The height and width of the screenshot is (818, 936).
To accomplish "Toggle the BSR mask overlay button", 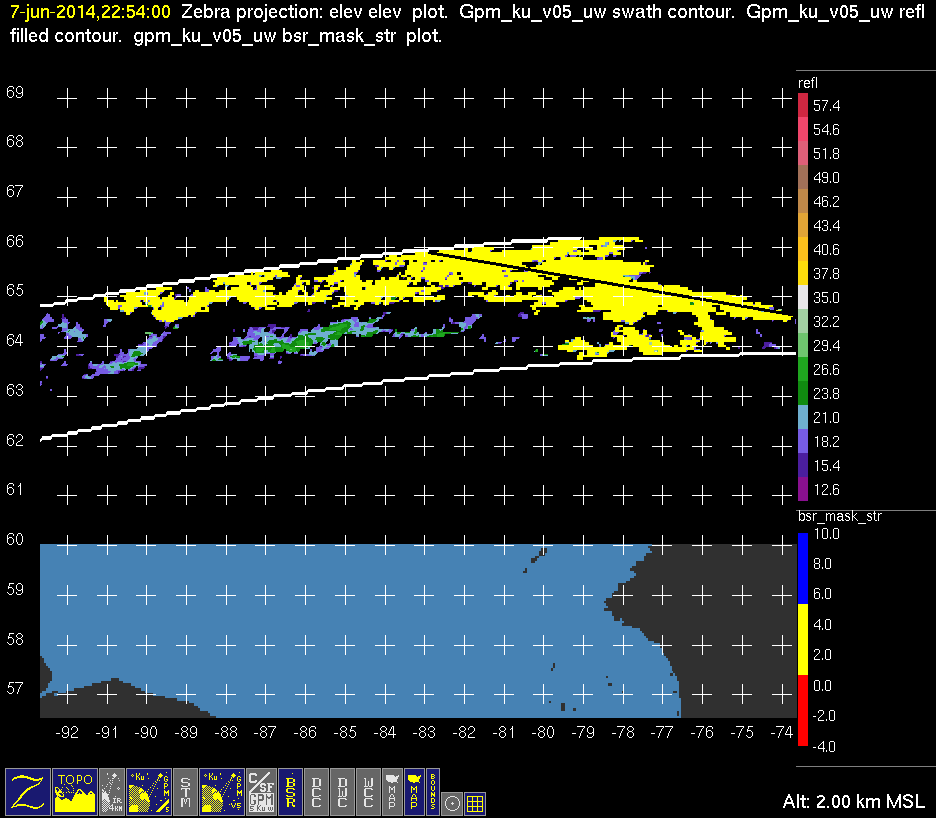I will 290,791.
